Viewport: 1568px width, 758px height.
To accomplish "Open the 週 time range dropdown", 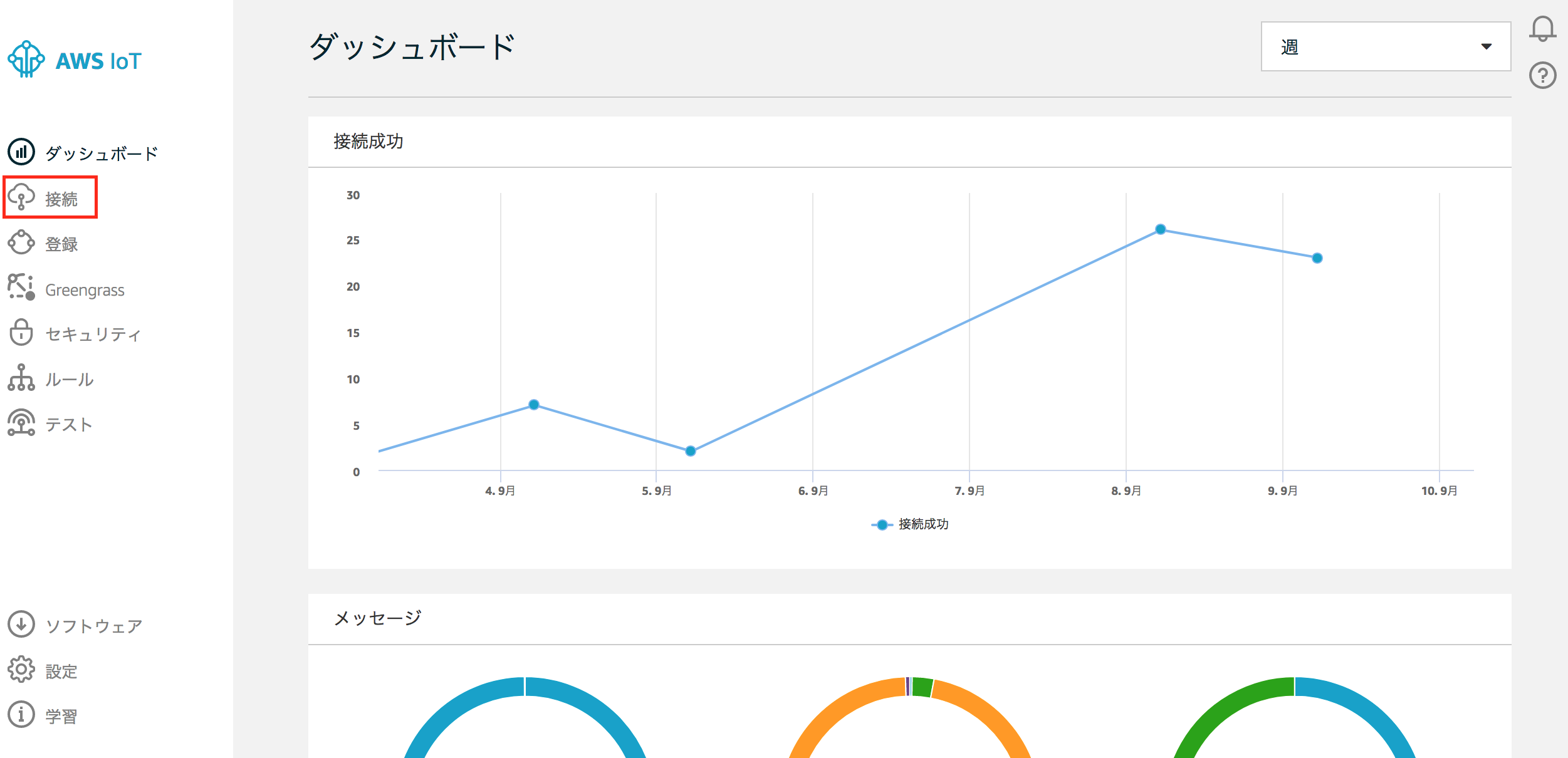I will 1386,47.
